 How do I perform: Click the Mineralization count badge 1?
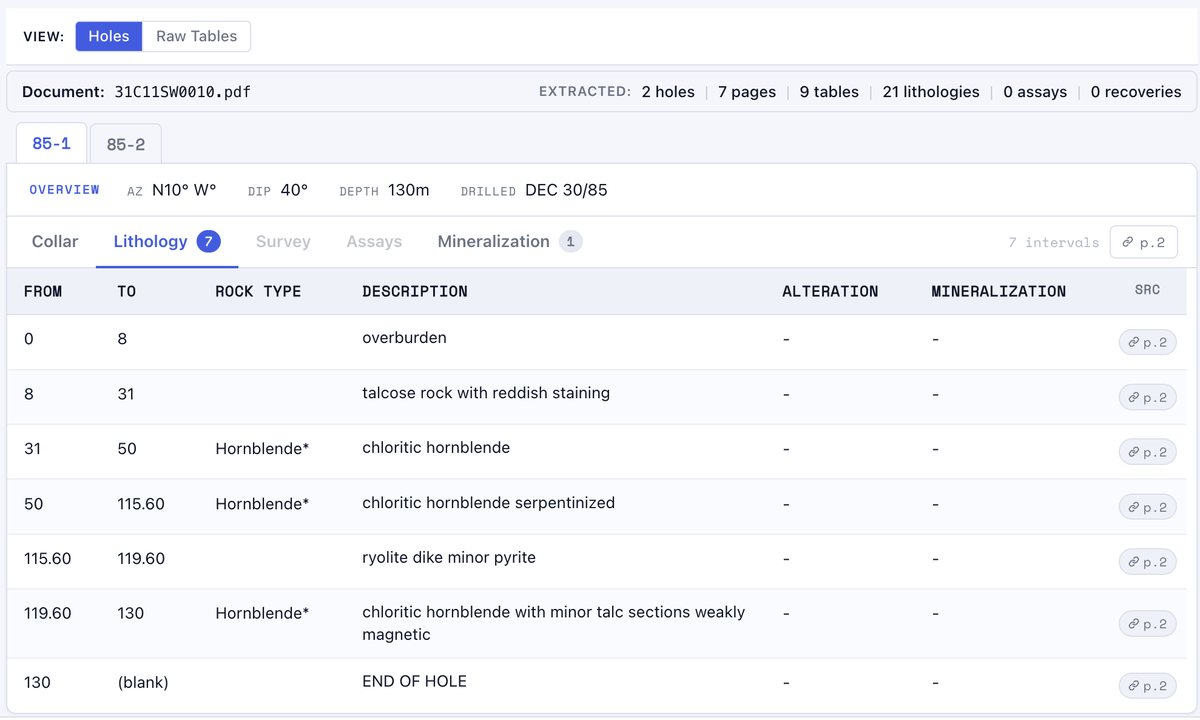click(570, 241)
